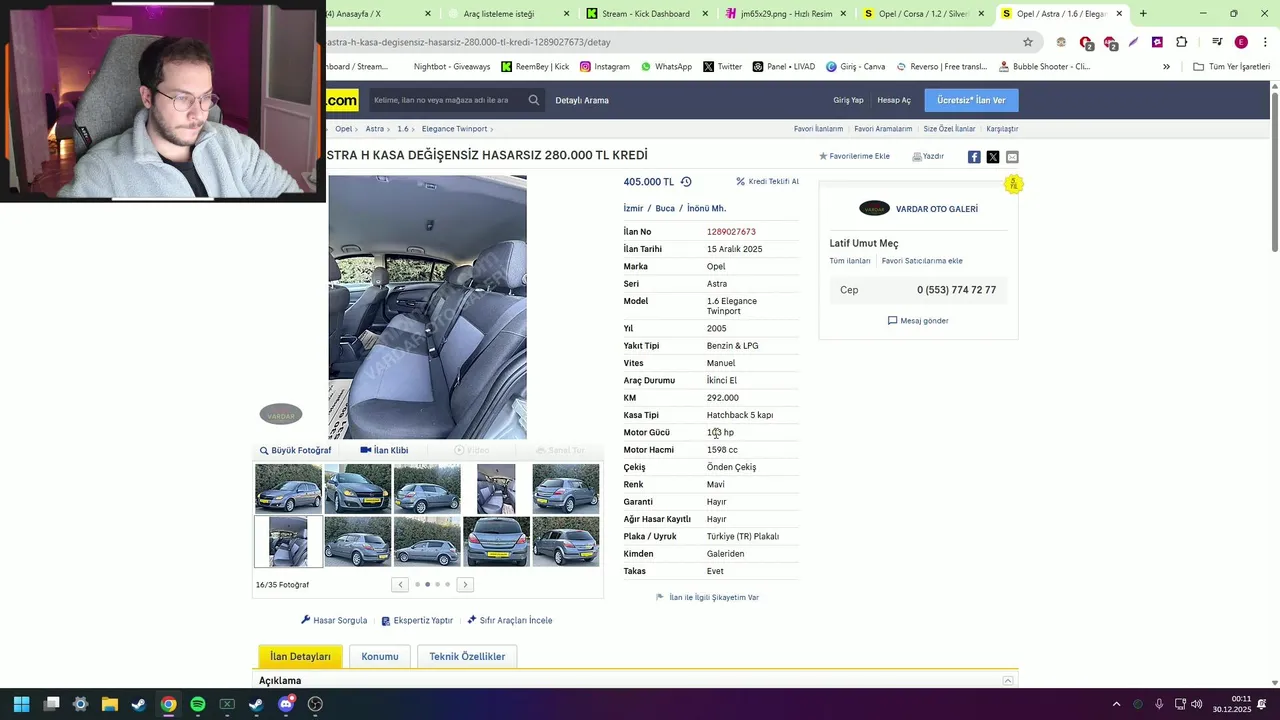
Task: View price history icon next to 405.000 TL
Action: point(686,182)
